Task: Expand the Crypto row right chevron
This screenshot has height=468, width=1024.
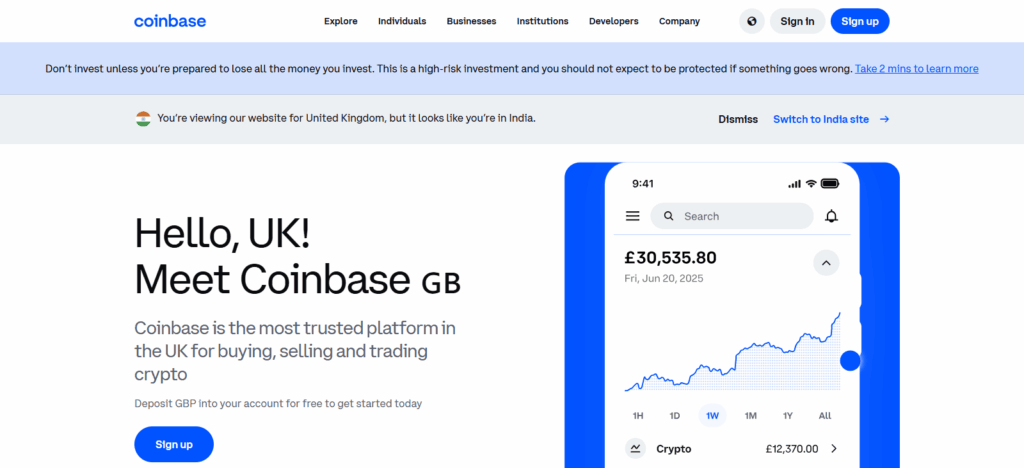Action: tap(834, 448)
